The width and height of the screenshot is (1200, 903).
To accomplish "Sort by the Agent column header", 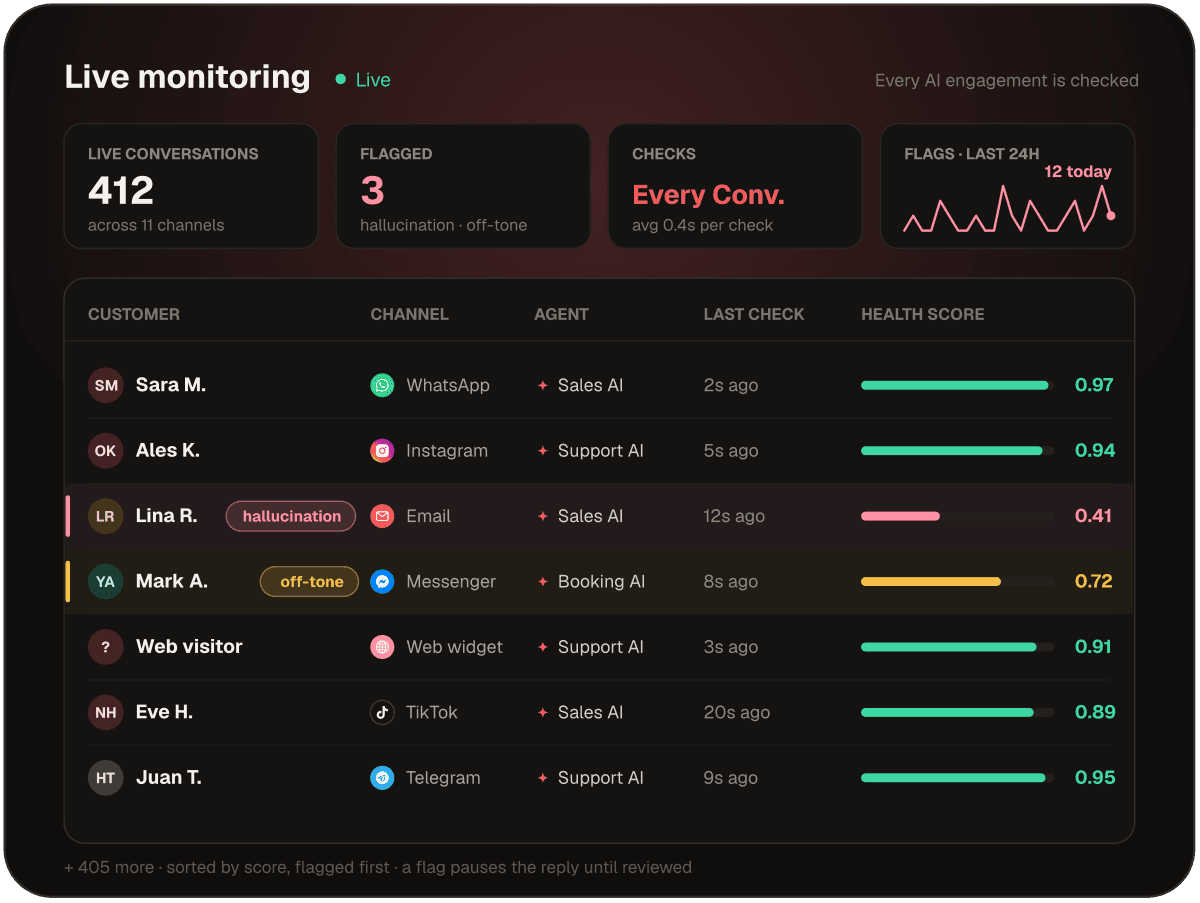I will (x=562, y=314).
